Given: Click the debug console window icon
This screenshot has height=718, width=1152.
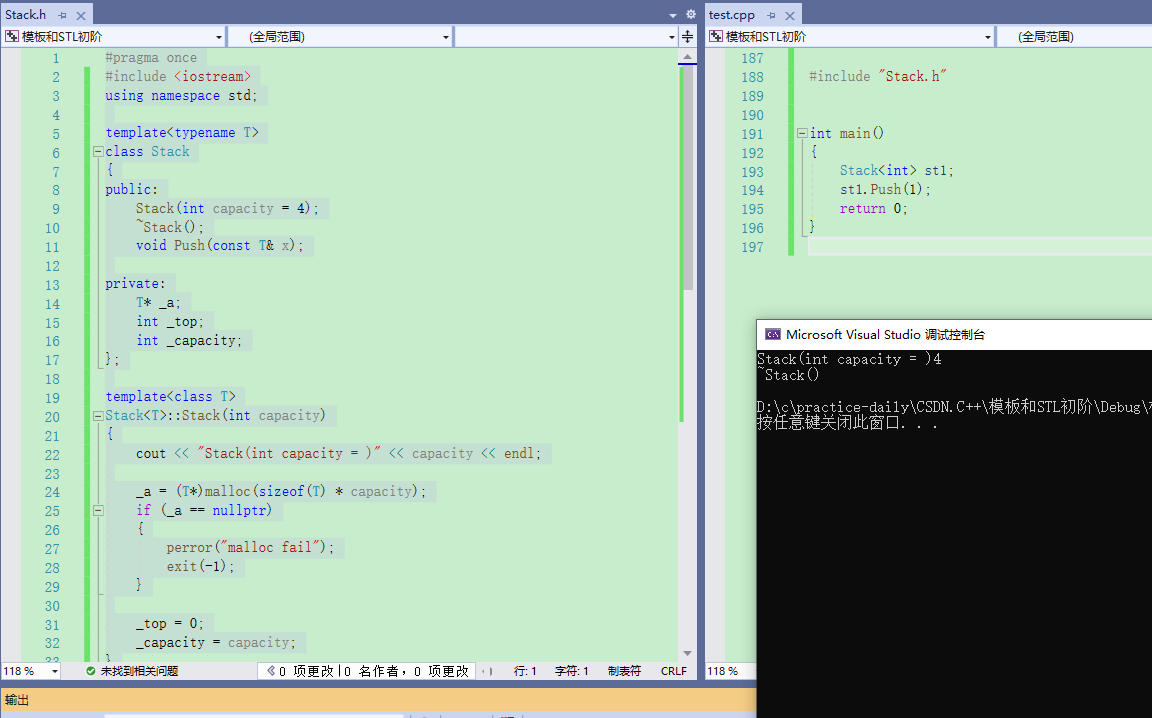Looking at the screenshot, I should 773,334.
